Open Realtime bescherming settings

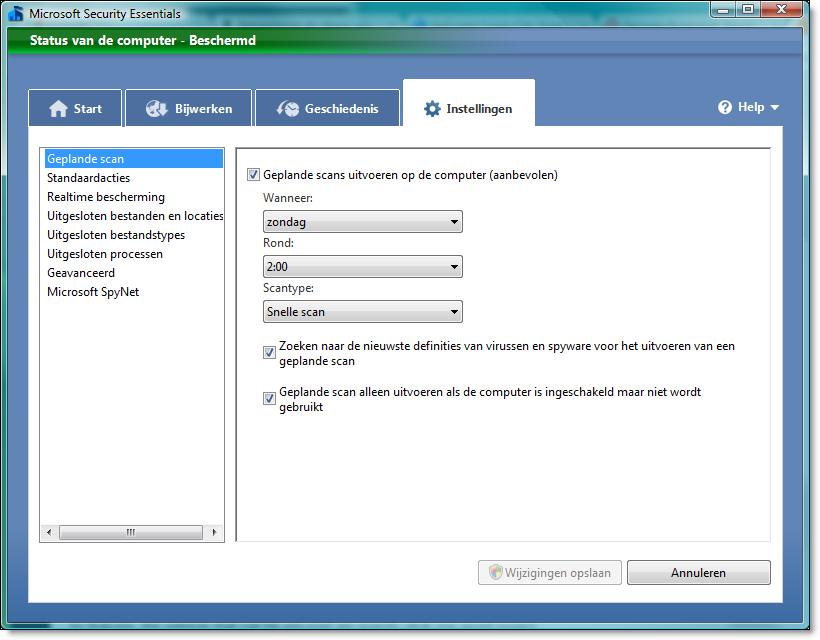coord(134,197)
